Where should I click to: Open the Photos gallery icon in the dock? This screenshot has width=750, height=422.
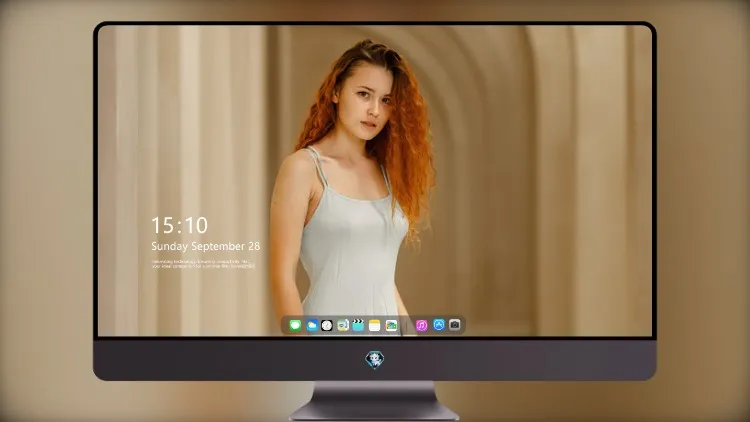click(391, 325)
